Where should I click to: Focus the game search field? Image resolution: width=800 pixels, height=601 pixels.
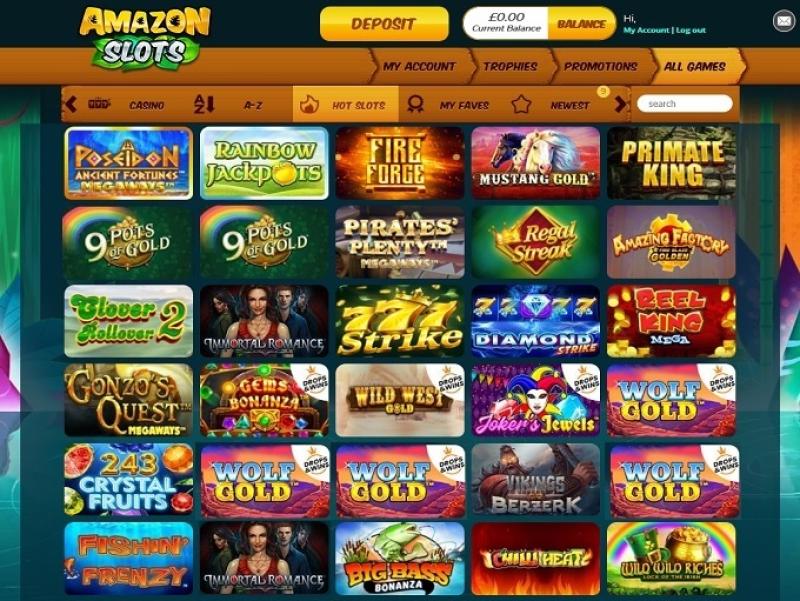coord(685,104)
